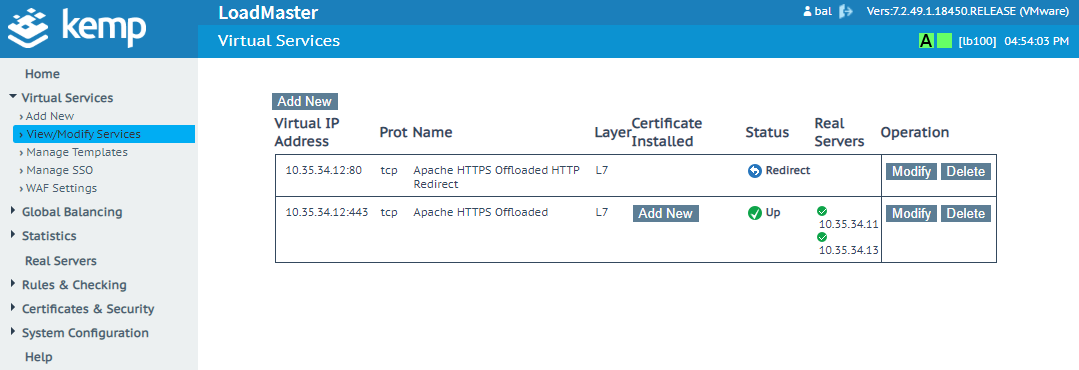Click the black and green A HA status indicator
The width and height of the screenshot is (1079, 370).
click(926, 41)
